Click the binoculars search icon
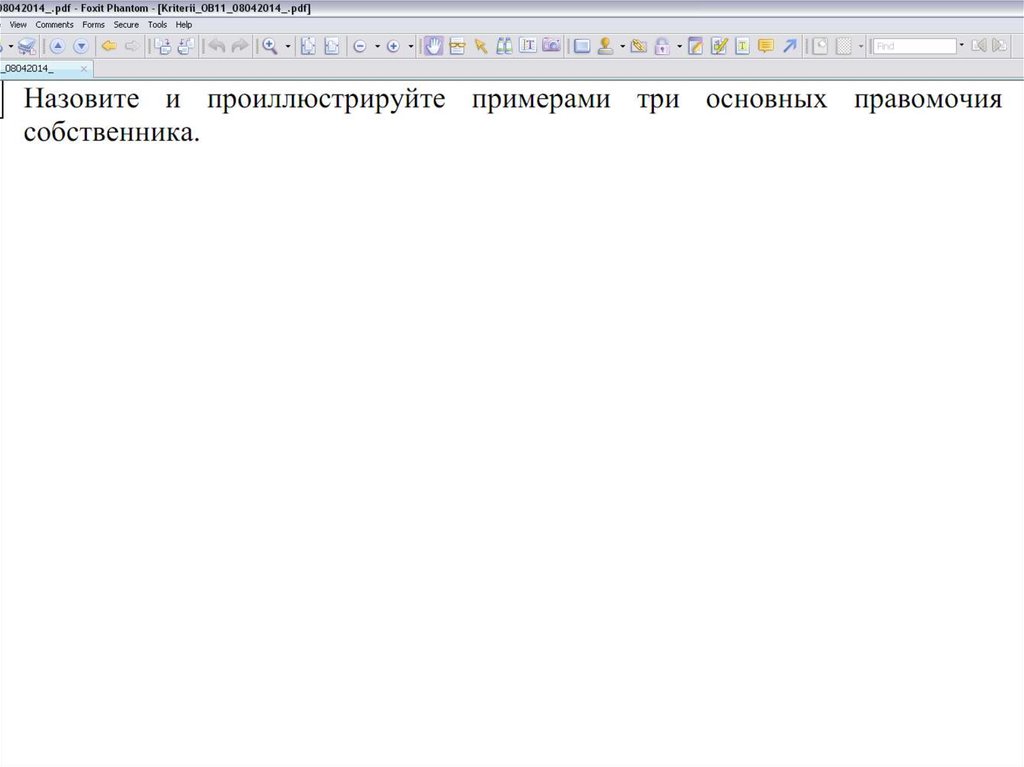This screenshot has height=767, width=1024. pyautogui.click(x=504, y=46)
